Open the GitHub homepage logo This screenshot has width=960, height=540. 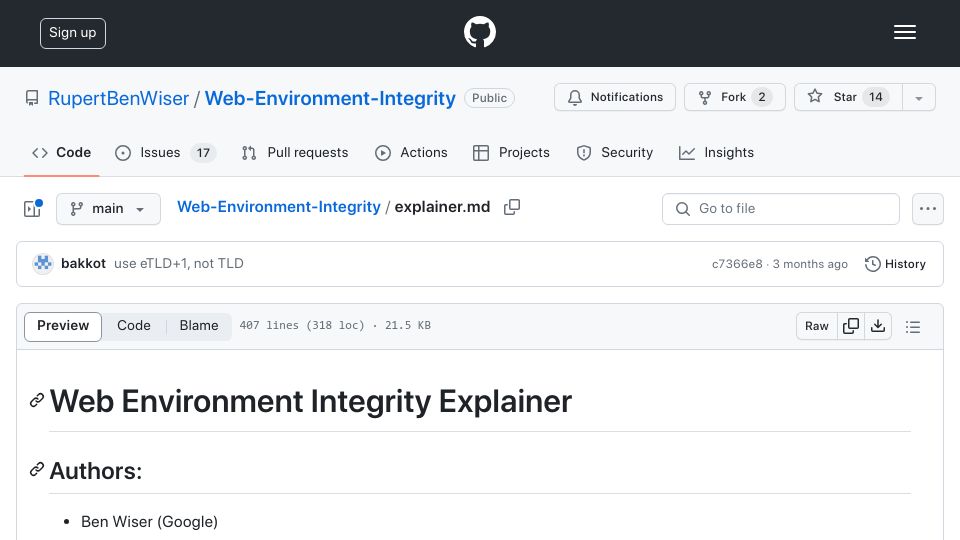pos(479,32)
